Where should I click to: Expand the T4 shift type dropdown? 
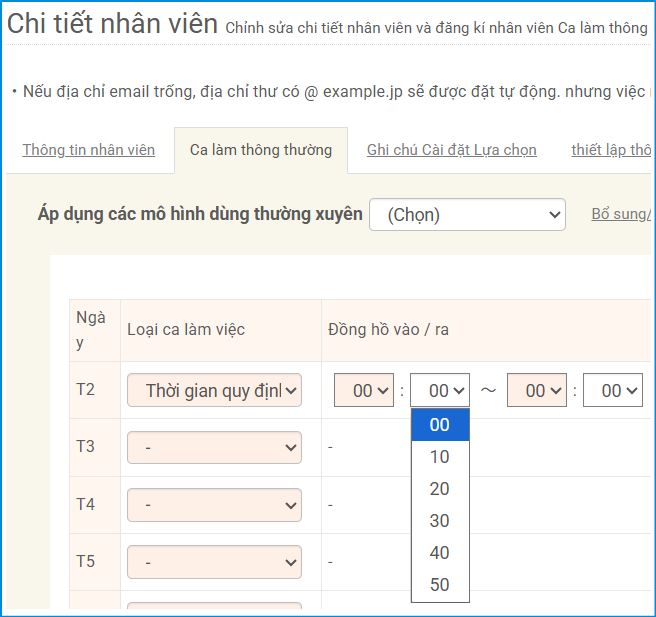click(214, 505)
